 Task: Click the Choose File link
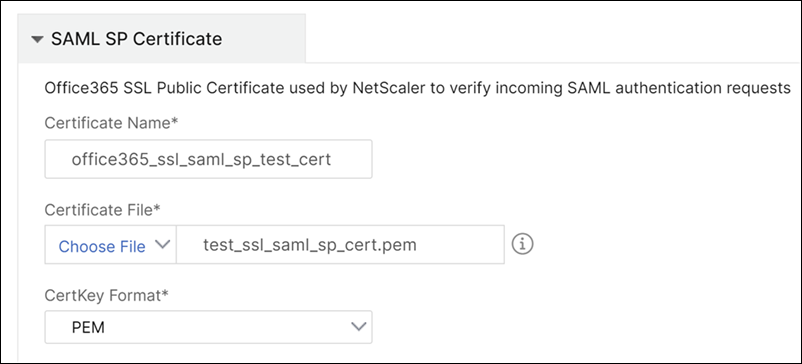(x=102, y=246)
